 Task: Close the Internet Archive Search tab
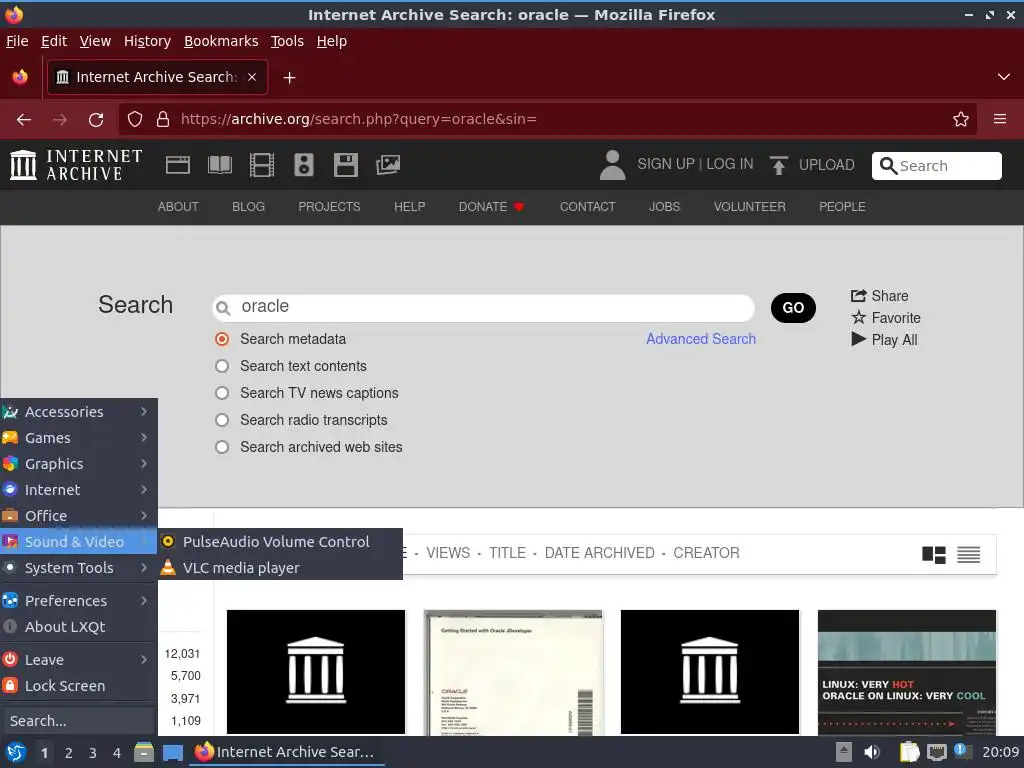pyautogui.click(x=251, y=77)
